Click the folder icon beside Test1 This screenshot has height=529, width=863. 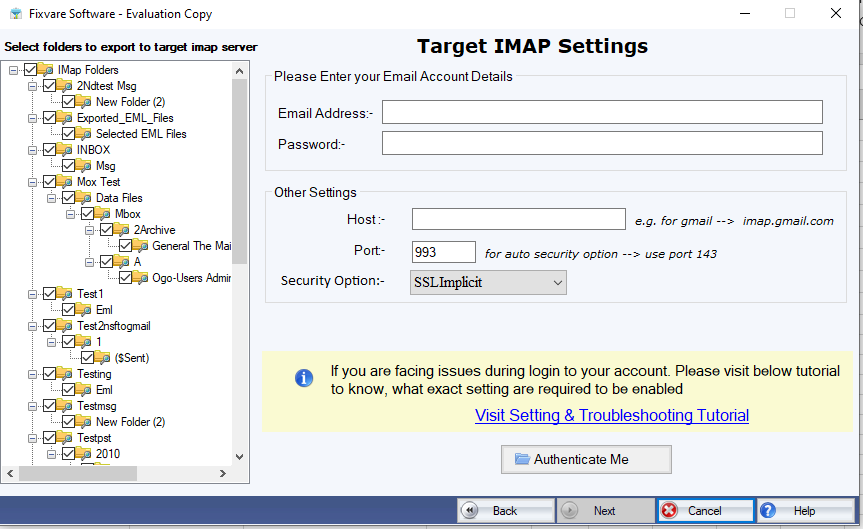pos(65,294)
